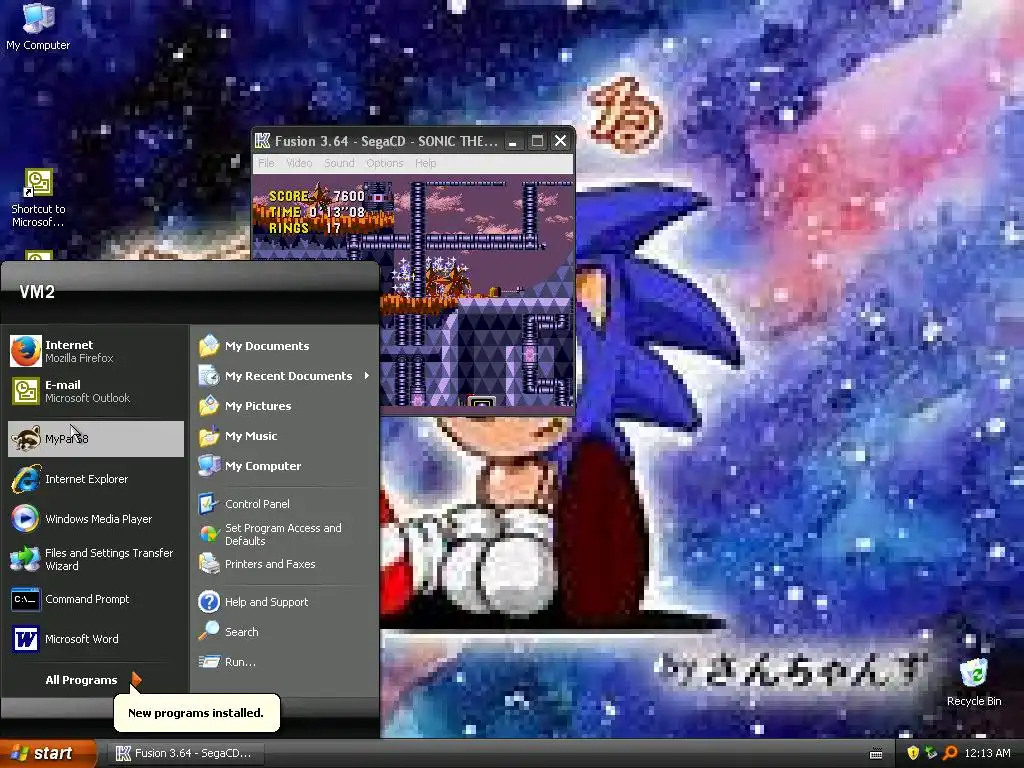The height and width of the screenshot is (768, 1024).
Task: Click the security shield tray icon
Action: (x=912, y=753)
